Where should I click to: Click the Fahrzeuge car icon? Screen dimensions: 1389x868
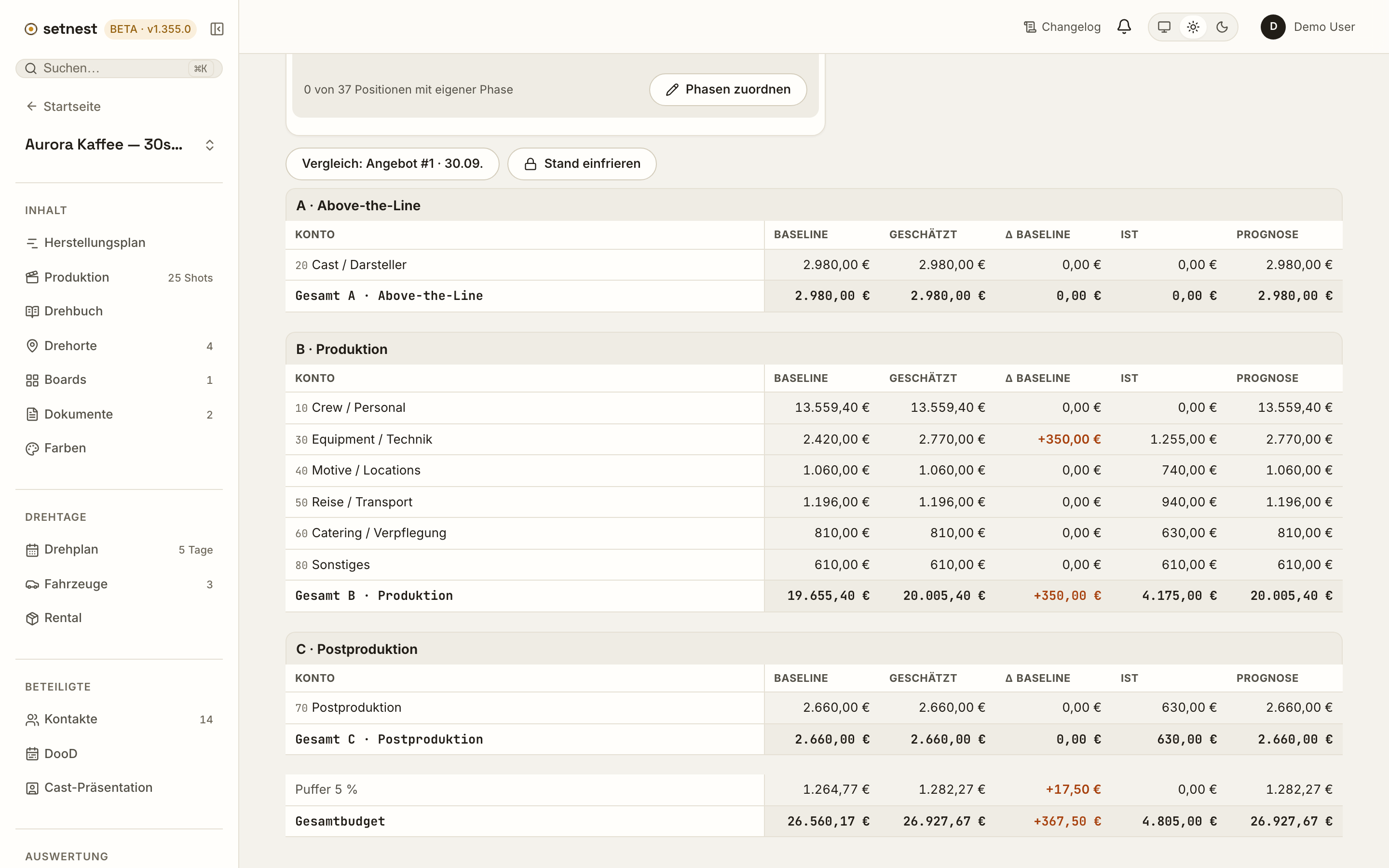(32, 584)
